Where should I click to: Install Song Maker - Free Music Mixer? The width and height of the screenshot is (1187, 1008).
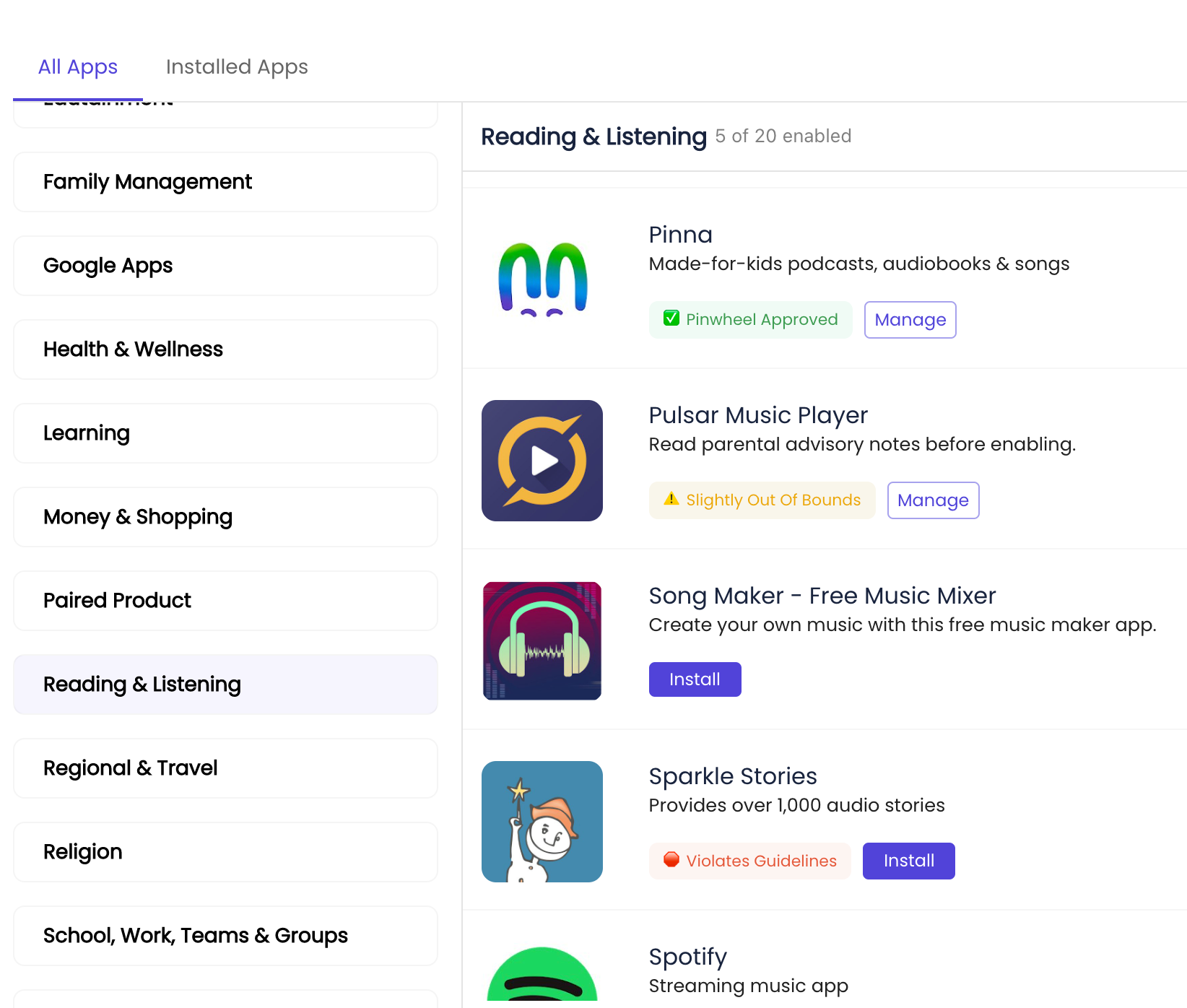[695, 679]
